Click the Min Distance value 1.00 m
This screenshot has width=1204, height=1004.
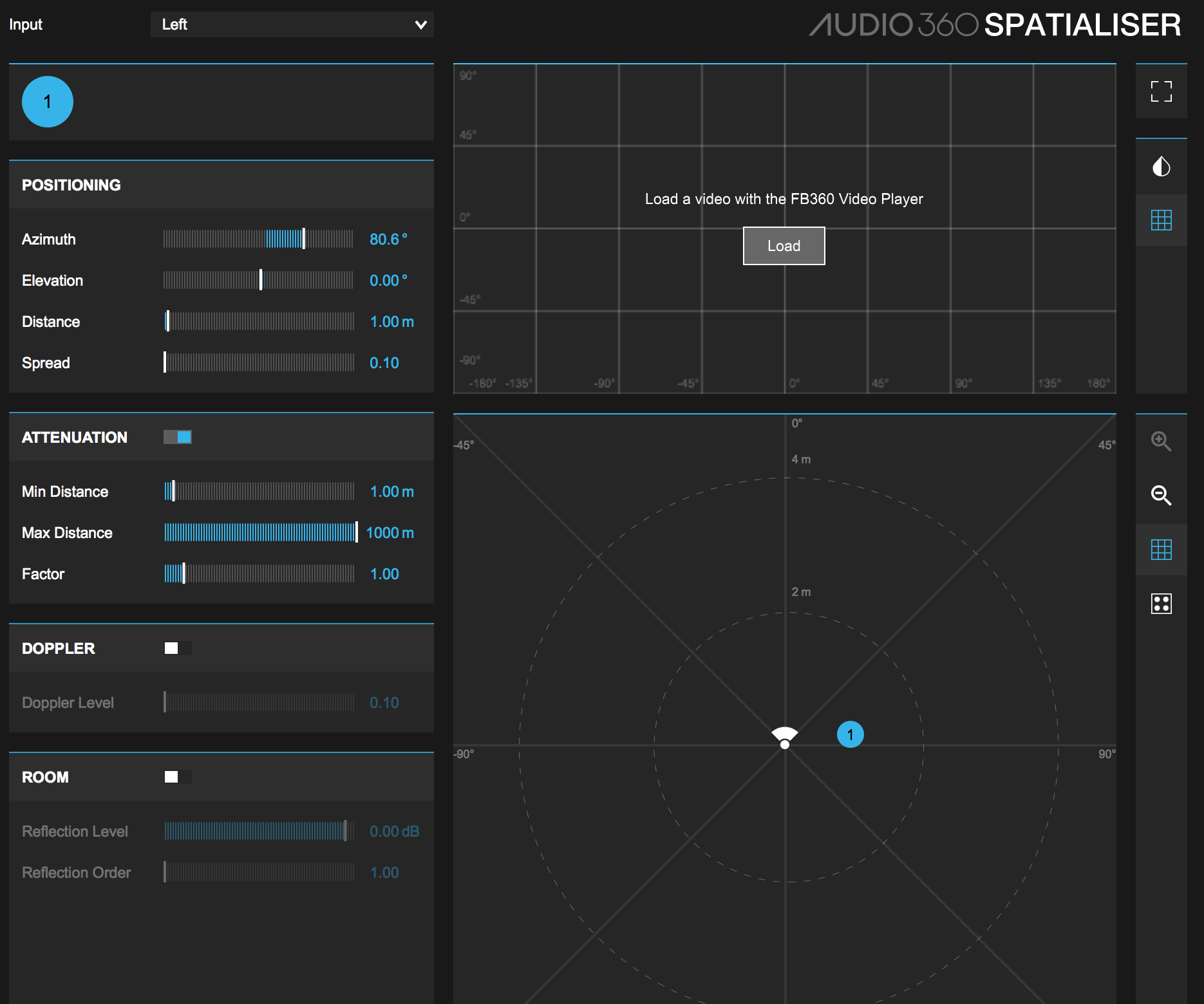pos(391,492)
